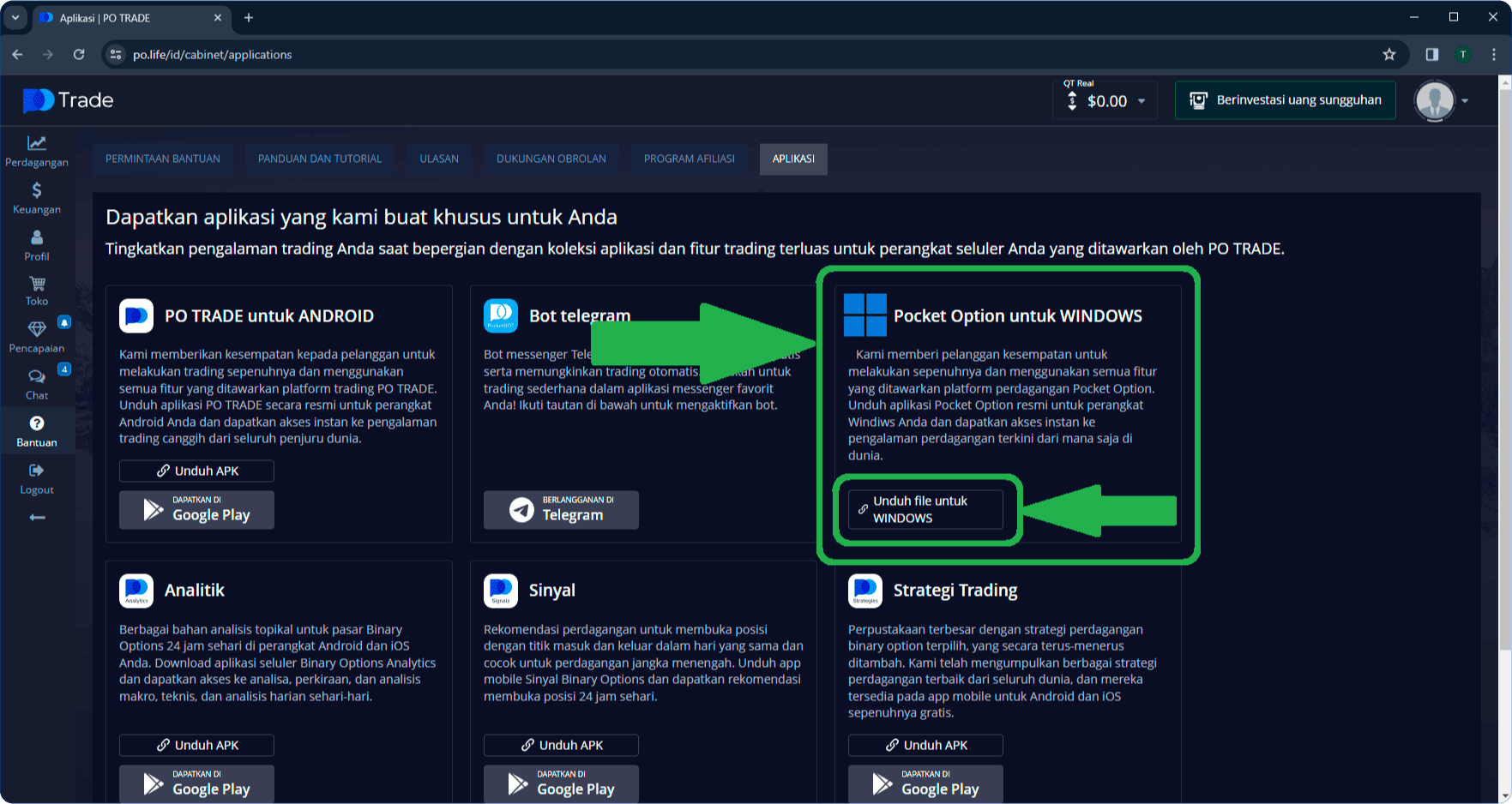Open a new browser tab
Image resolution: width=1512 pixels, height=804 pixels.
click(249, 17)
